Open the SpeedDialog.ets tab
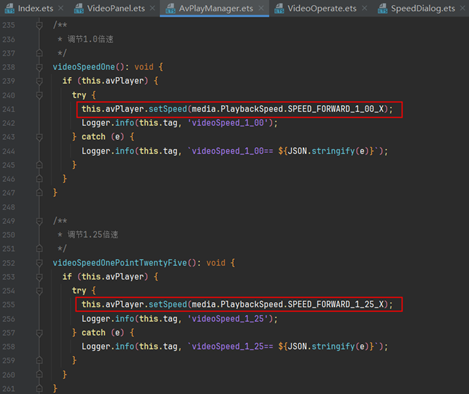 [423, 8]
